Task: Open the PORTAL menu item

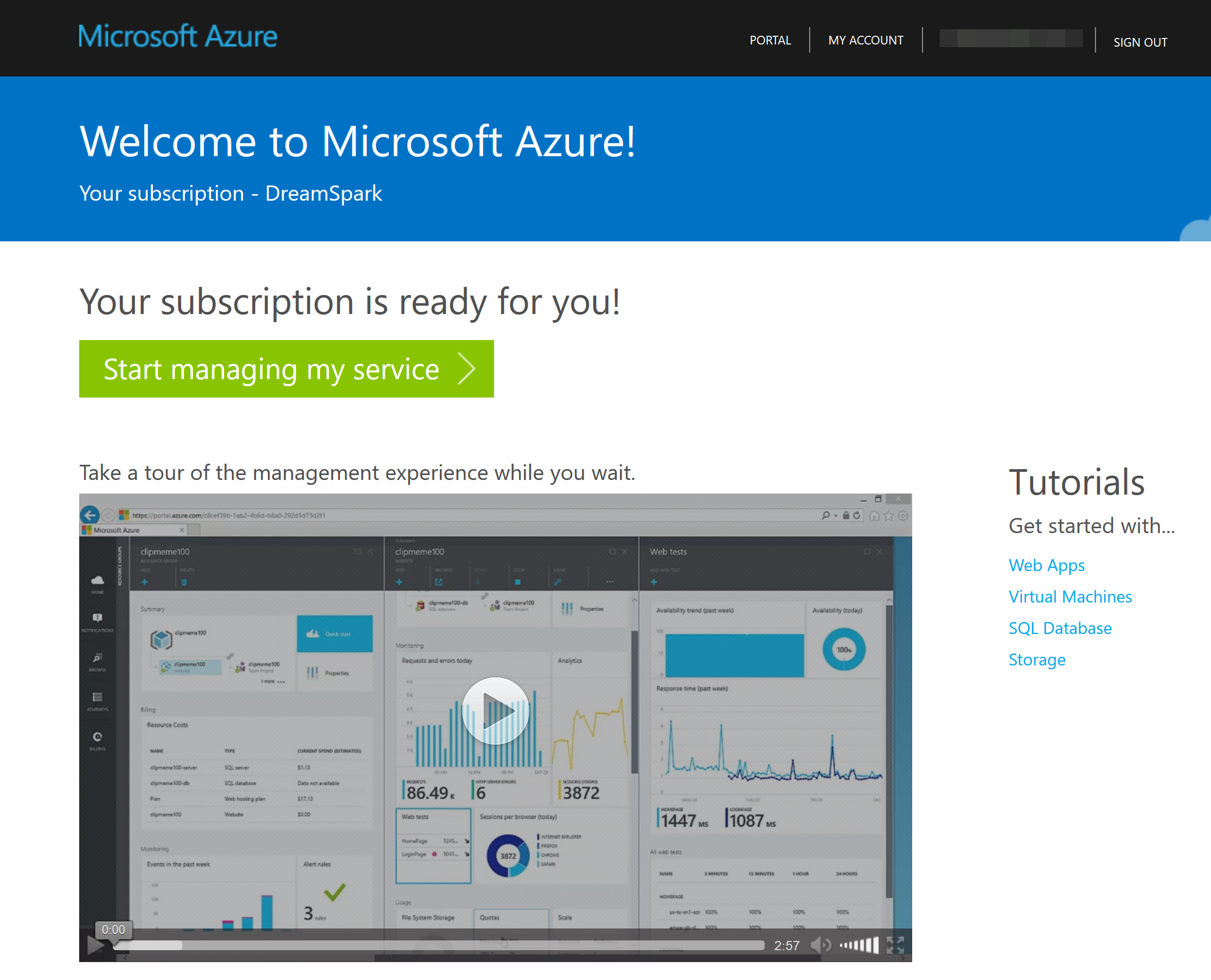Action: (x=770, y=40)
